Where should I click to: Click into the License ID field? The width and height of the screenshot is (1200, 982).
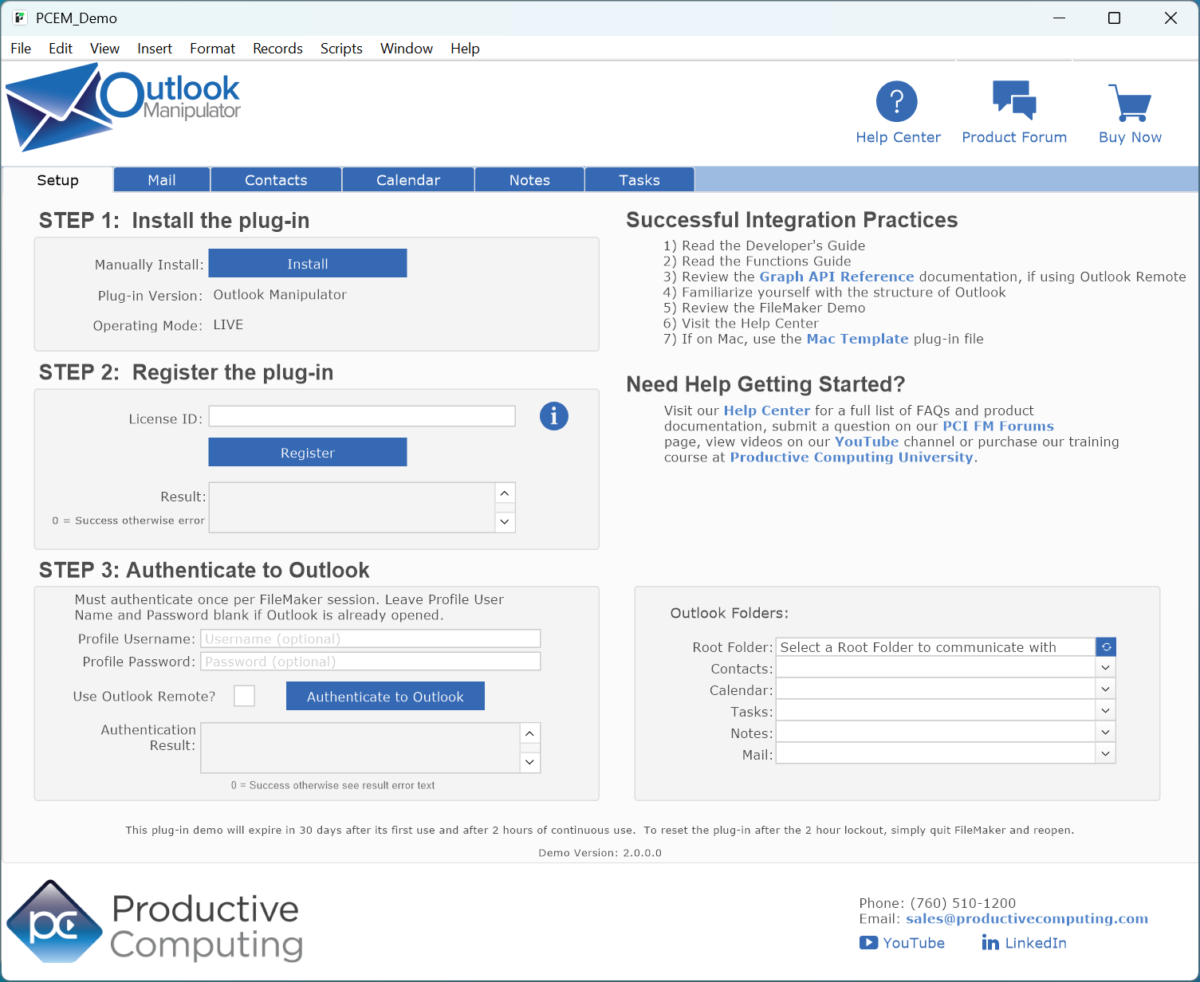point(362,416)
